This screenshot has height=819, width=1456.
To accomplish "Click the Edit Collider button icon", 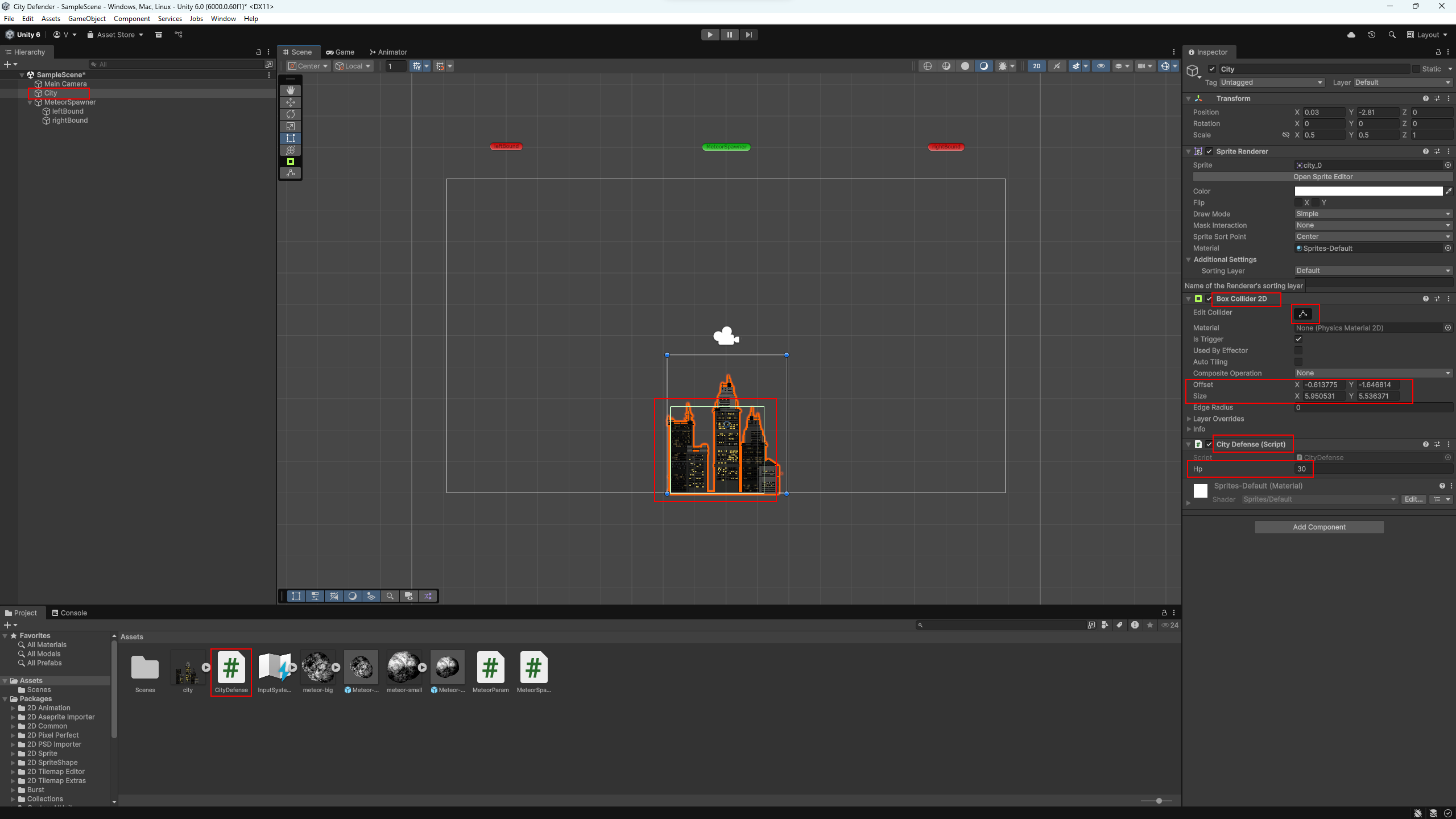I will [1303, 314].
